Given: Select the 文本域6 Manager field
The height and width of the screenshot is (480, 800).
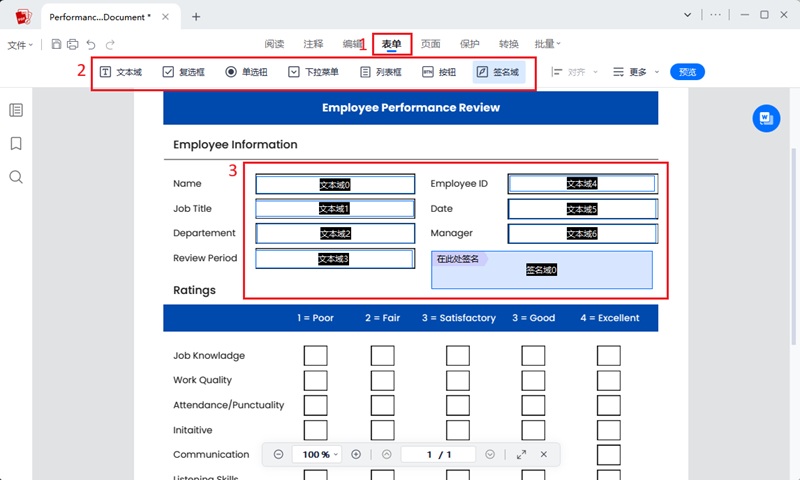Looking at the screenshot, I should pyautogui.click(x=583, y=234).
